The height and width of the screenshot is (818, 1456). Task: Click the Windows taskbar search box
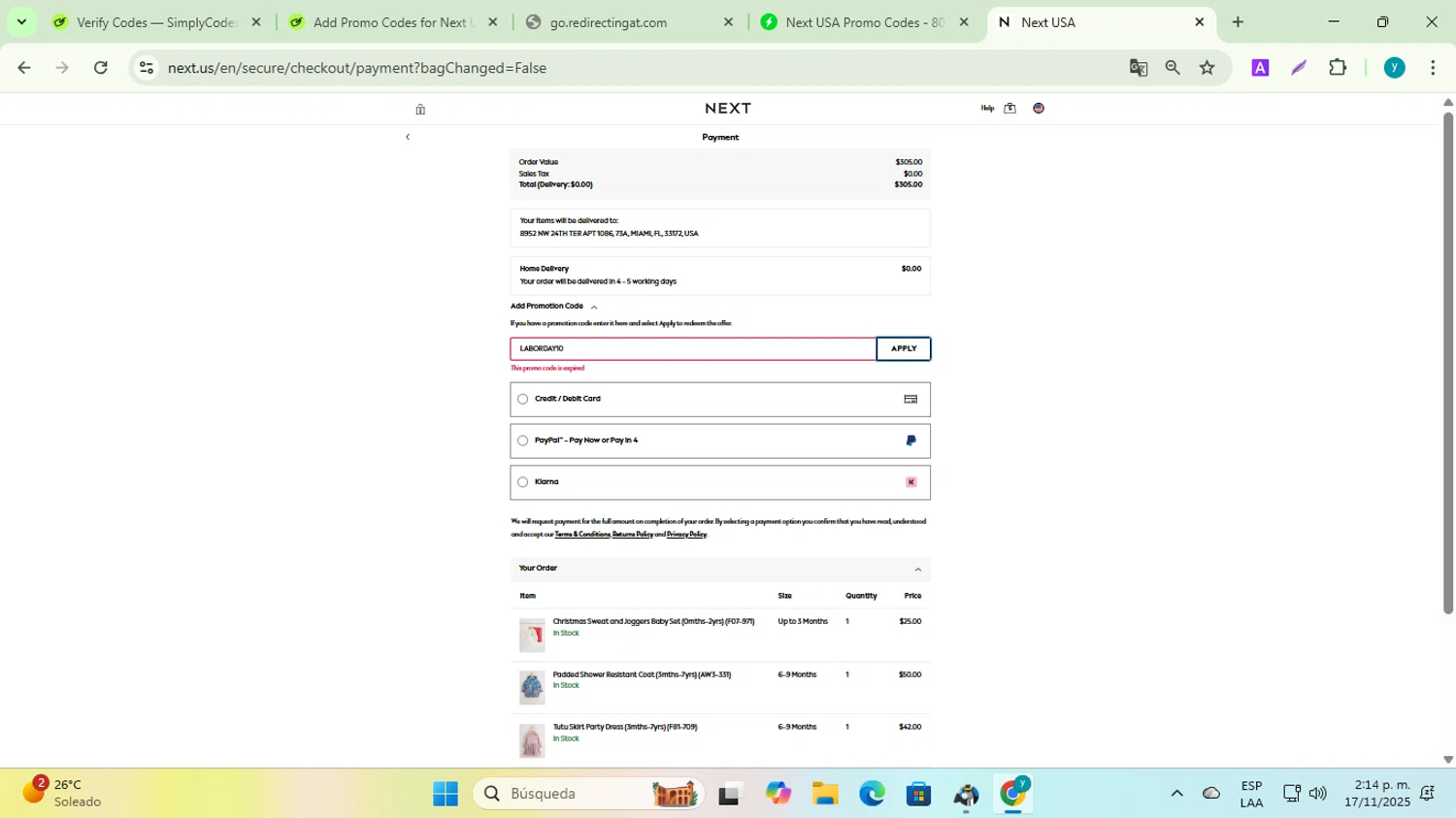(589, 794)
